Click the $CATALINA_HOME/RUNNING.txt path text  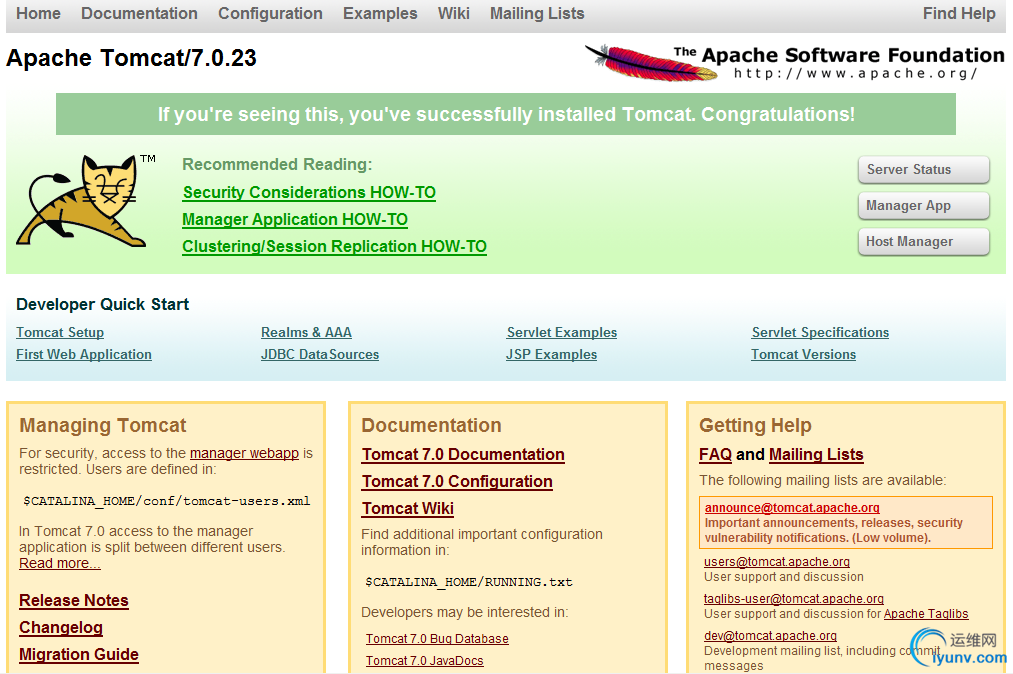click(469, 582)
